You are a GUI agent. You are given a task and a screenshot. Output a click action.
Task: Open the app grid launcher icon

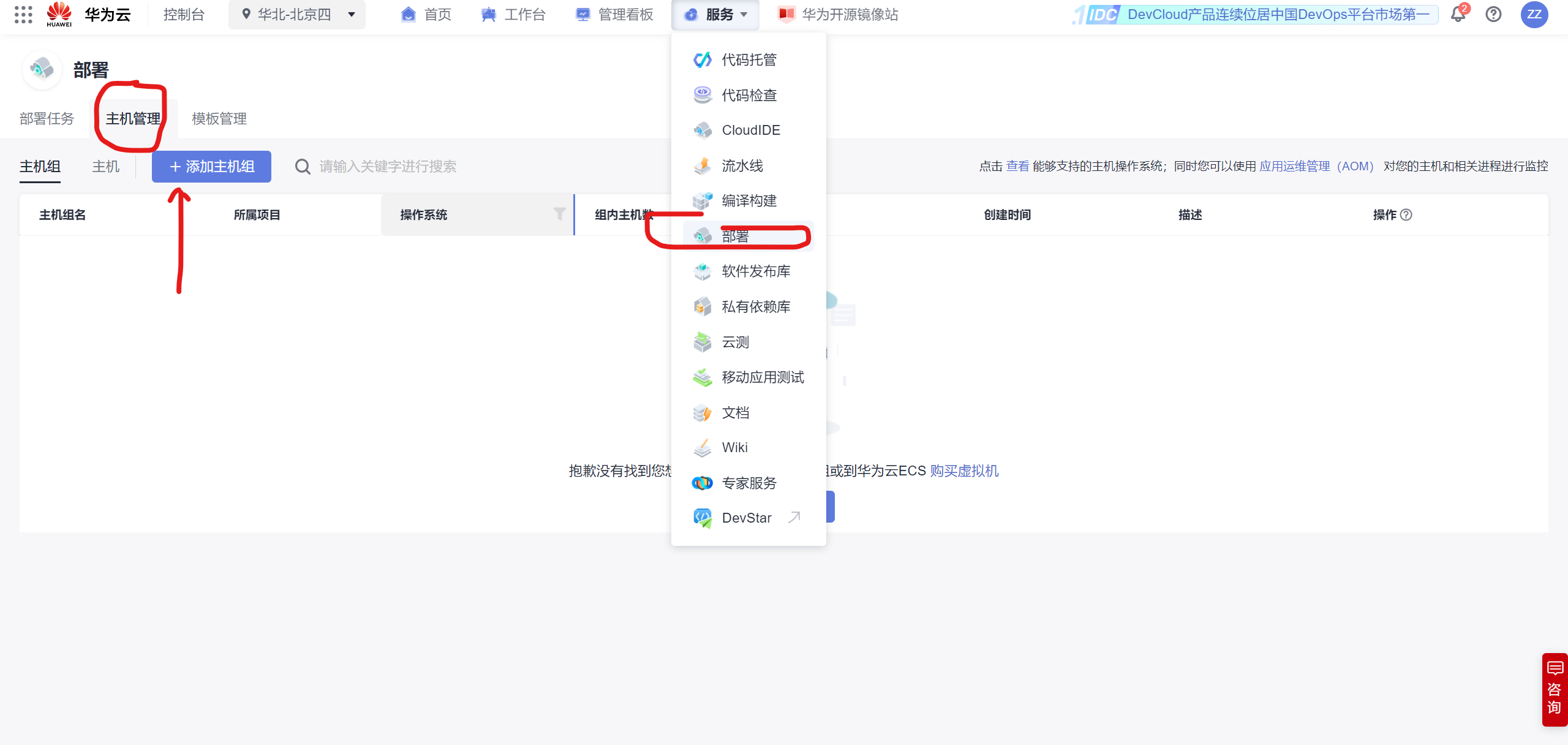pos(23,15)
